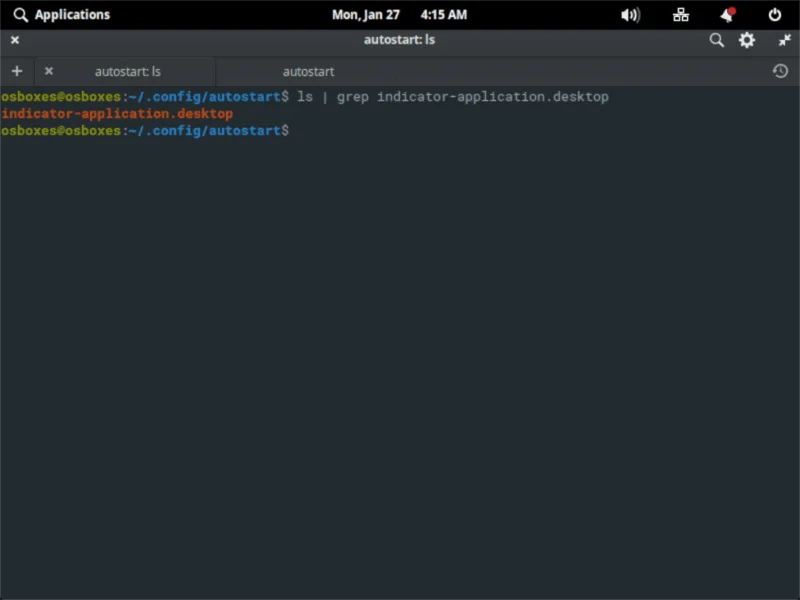Open the terminal search (magnifier) icon
800x600 pixels.
tap(716, 40)
